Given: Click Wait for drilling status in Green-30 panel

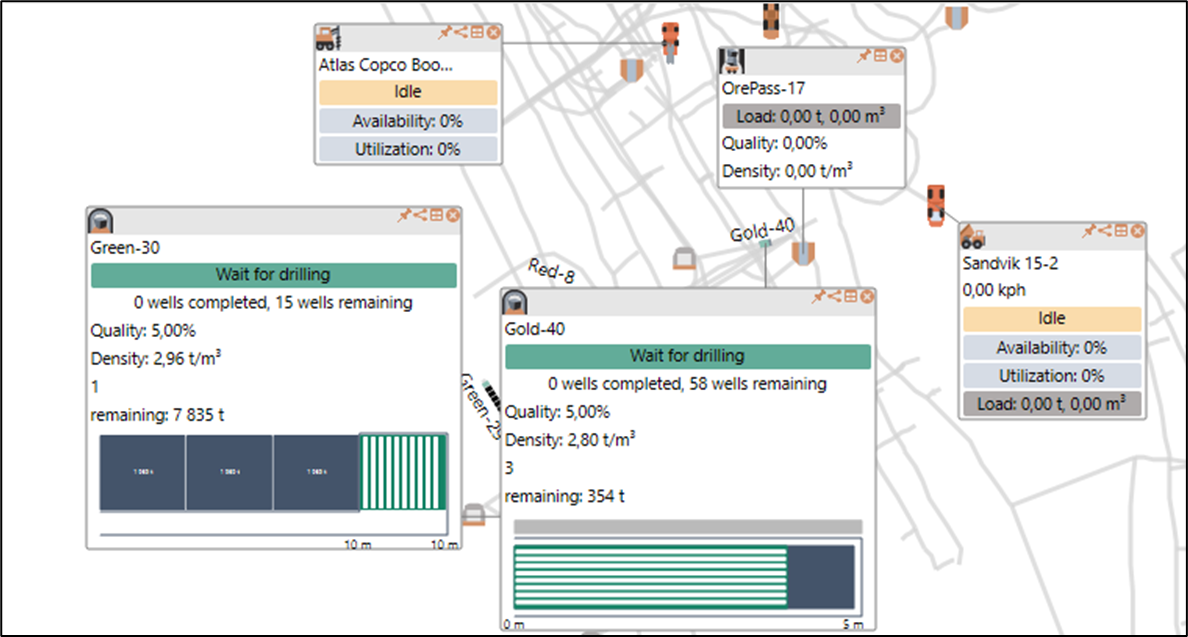Looking at the screenshot, I should pyautogui.click(x=274, y=275).
